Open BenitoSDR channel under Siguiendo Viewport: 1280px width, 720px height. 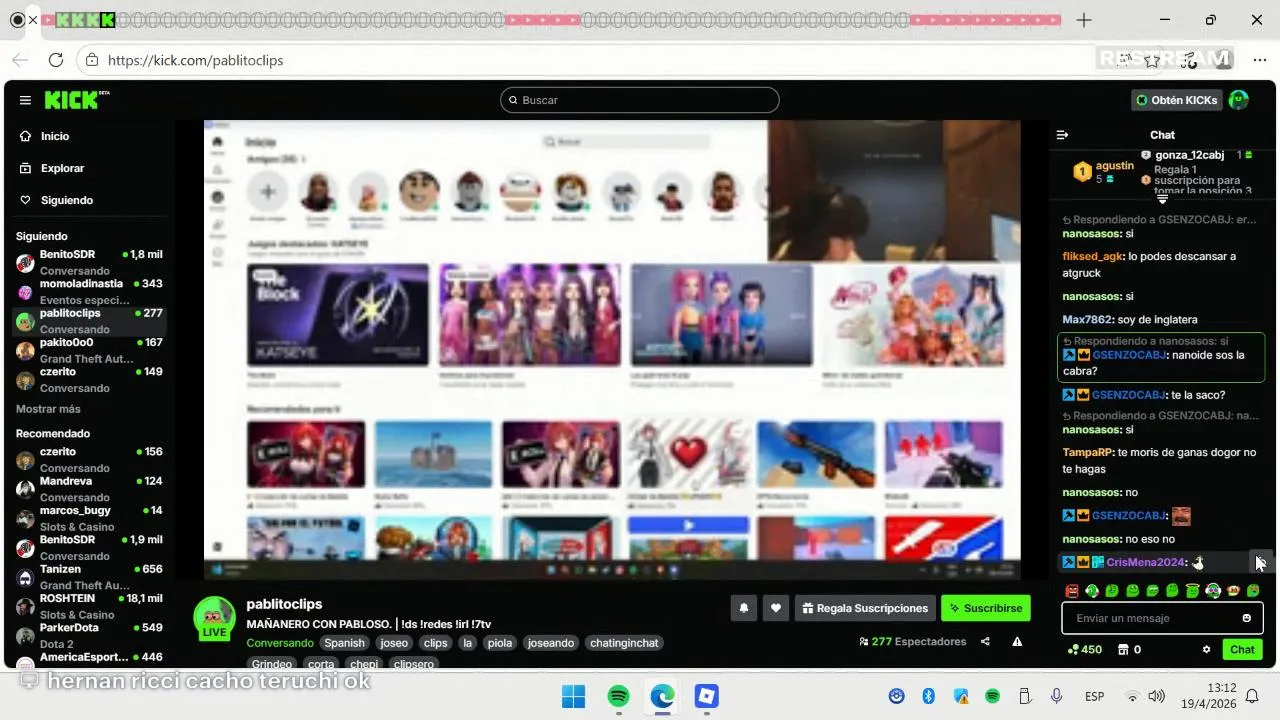coord(88,262)
